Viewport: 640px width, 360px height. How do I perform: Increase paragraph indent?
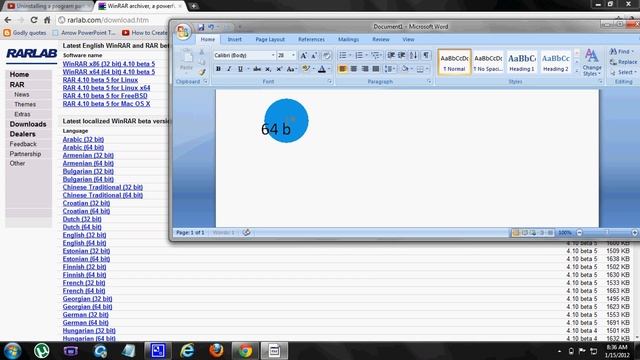(x=402, y=56)
